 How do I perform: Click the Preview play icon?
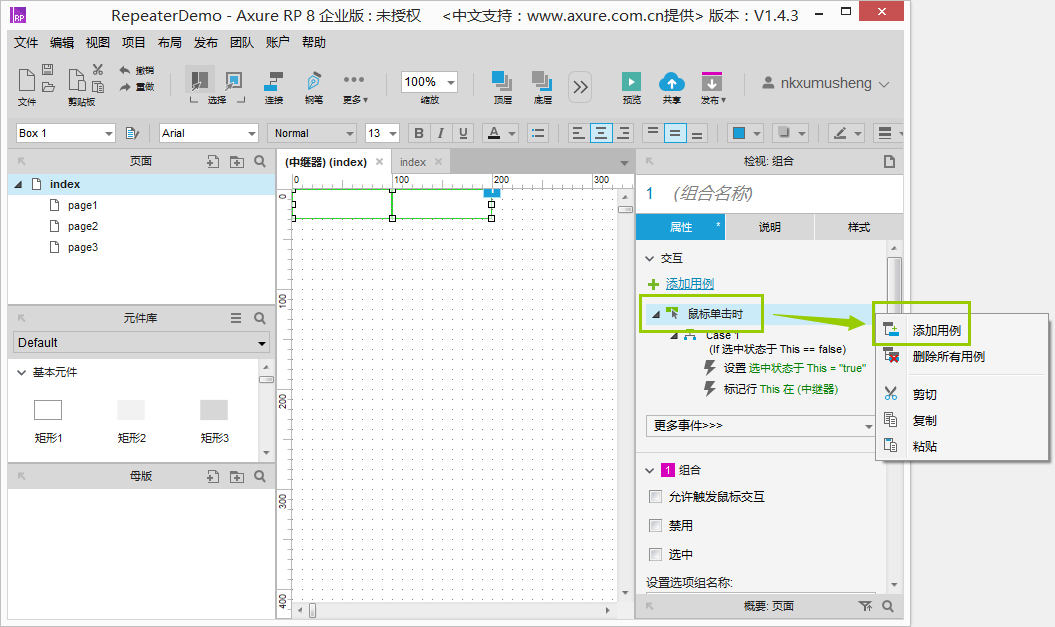pyautogui.click(x=631, y=81)
